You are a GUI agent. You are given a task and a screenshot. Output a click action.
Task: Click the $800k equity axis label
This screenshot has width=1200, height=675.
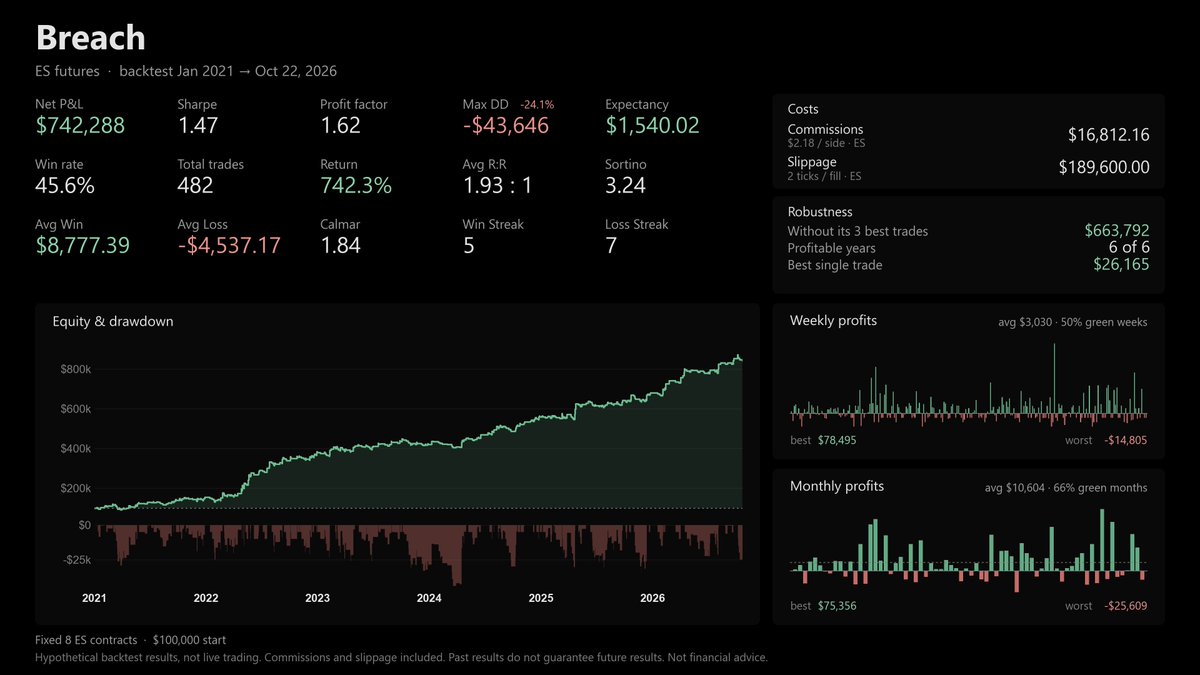point(76,370)
